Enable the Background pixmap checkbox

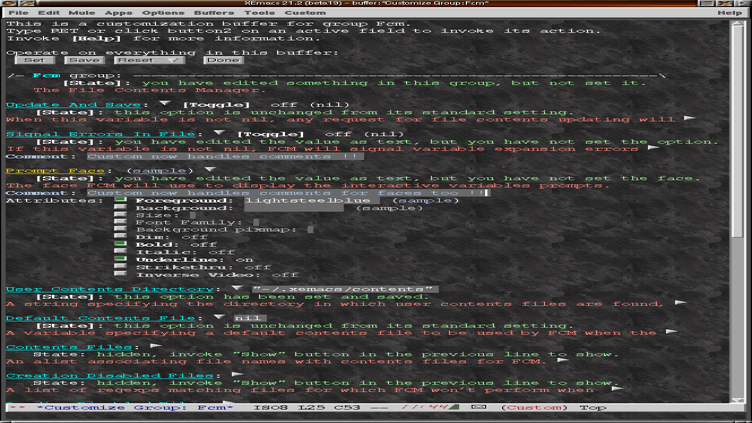coord(120,229)
